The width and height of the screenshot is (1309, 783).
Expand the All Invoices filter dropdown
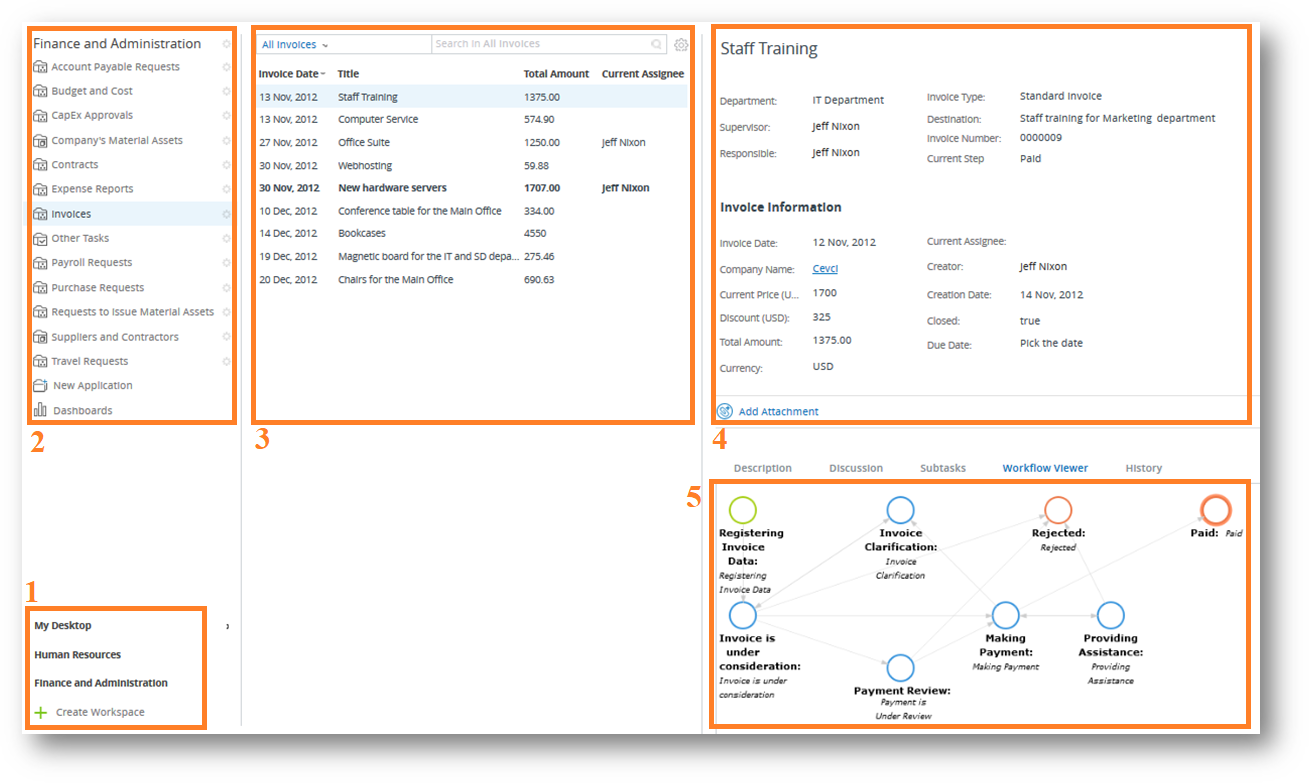[295, 45]
